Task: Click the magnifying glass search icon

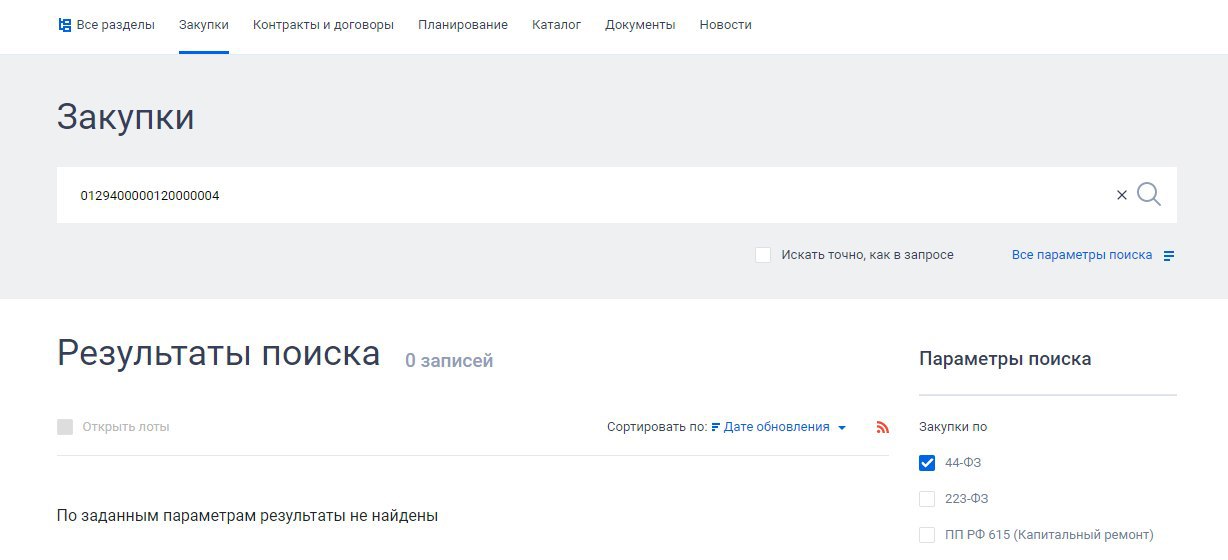Action: click(1149, 195)
